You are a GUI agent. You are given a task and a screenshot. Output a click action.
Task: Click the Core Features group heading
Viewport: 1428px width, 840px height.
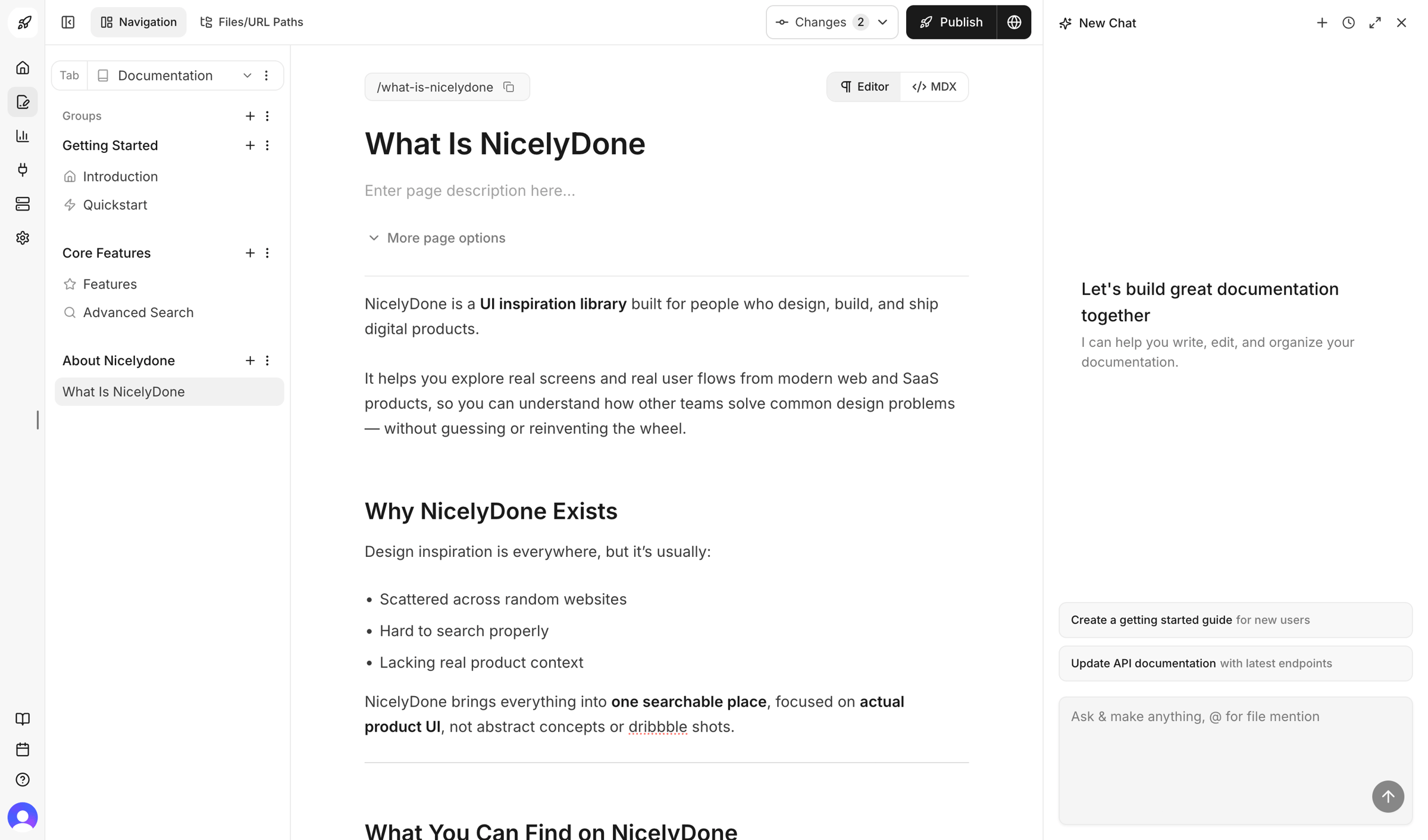pos(107,253)
